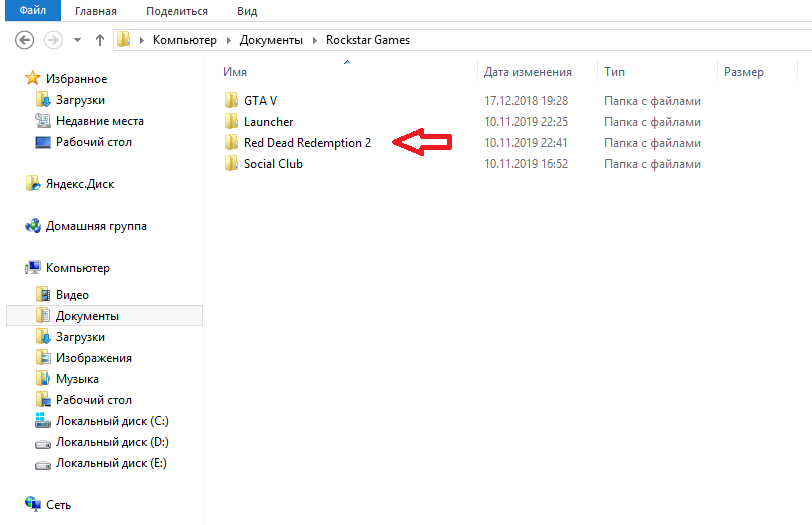Click the Компьютер icon in sidebar
812x525 pixels.
coord(33,267)
